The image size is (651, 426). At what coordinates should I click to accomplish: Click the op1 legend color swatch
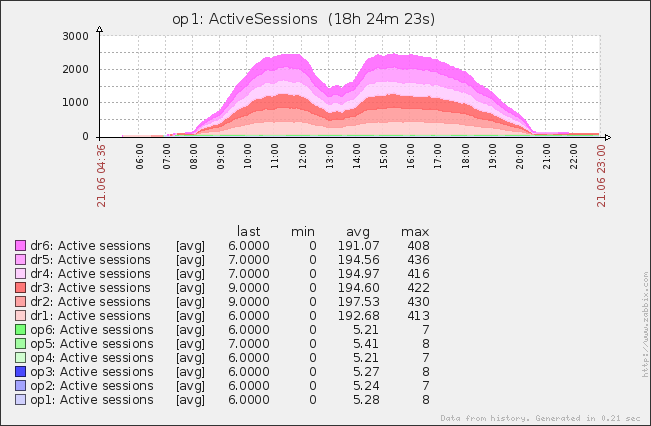coord(20,400)
